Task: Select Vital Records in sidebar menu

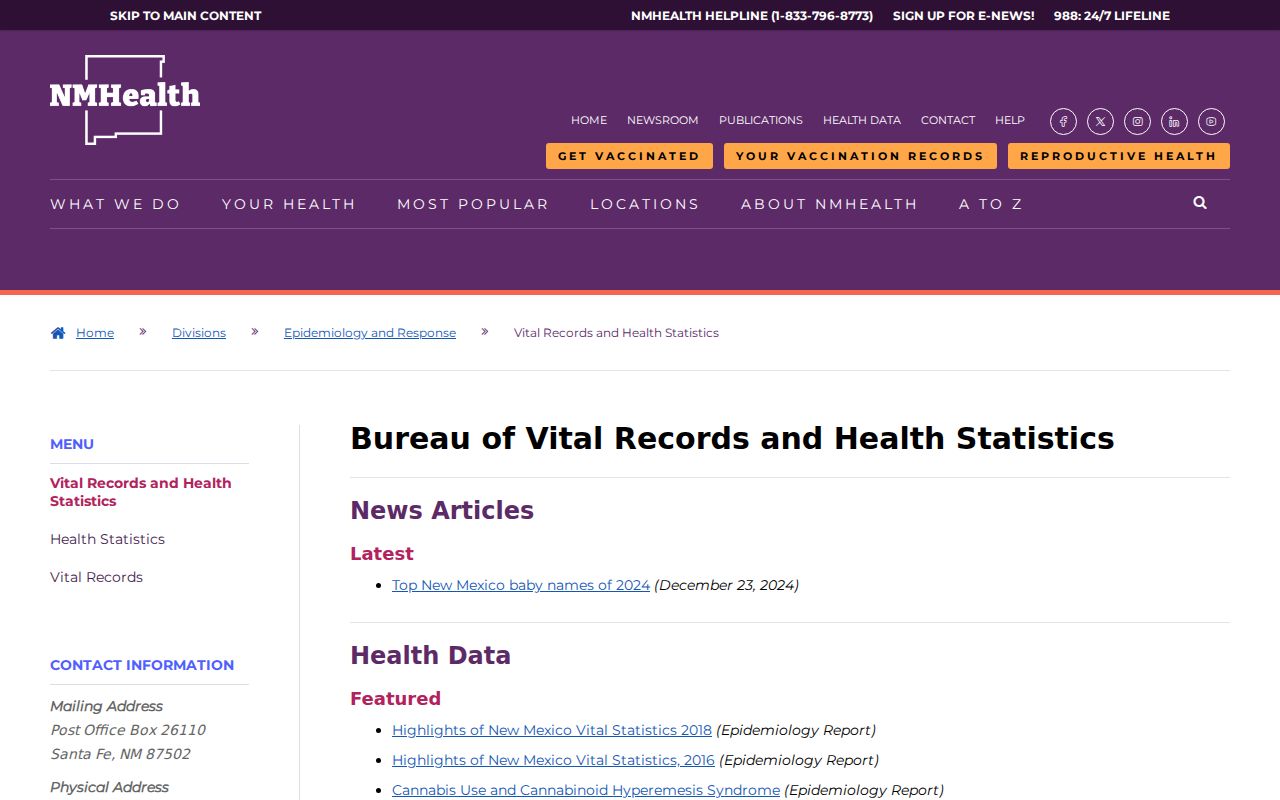Action: pyautogui.click(x=97, y=577)
